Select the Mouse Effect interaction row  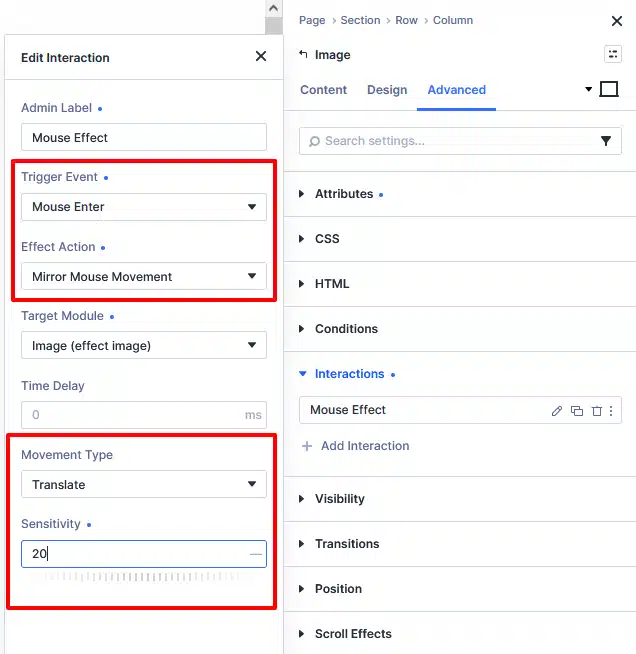[460, 410]
